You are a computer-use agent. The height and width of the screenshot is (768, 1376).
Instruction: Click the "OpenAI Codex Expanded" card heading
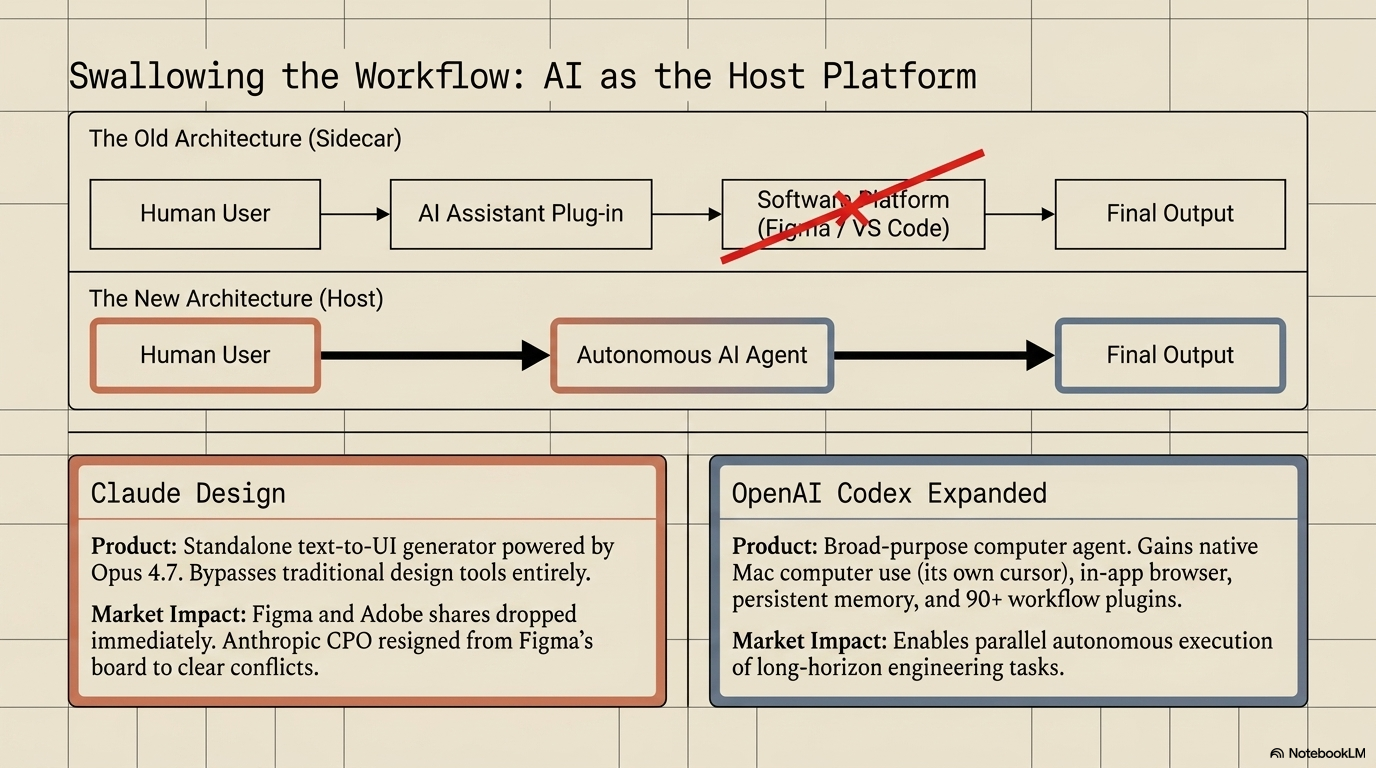[889, 493]
